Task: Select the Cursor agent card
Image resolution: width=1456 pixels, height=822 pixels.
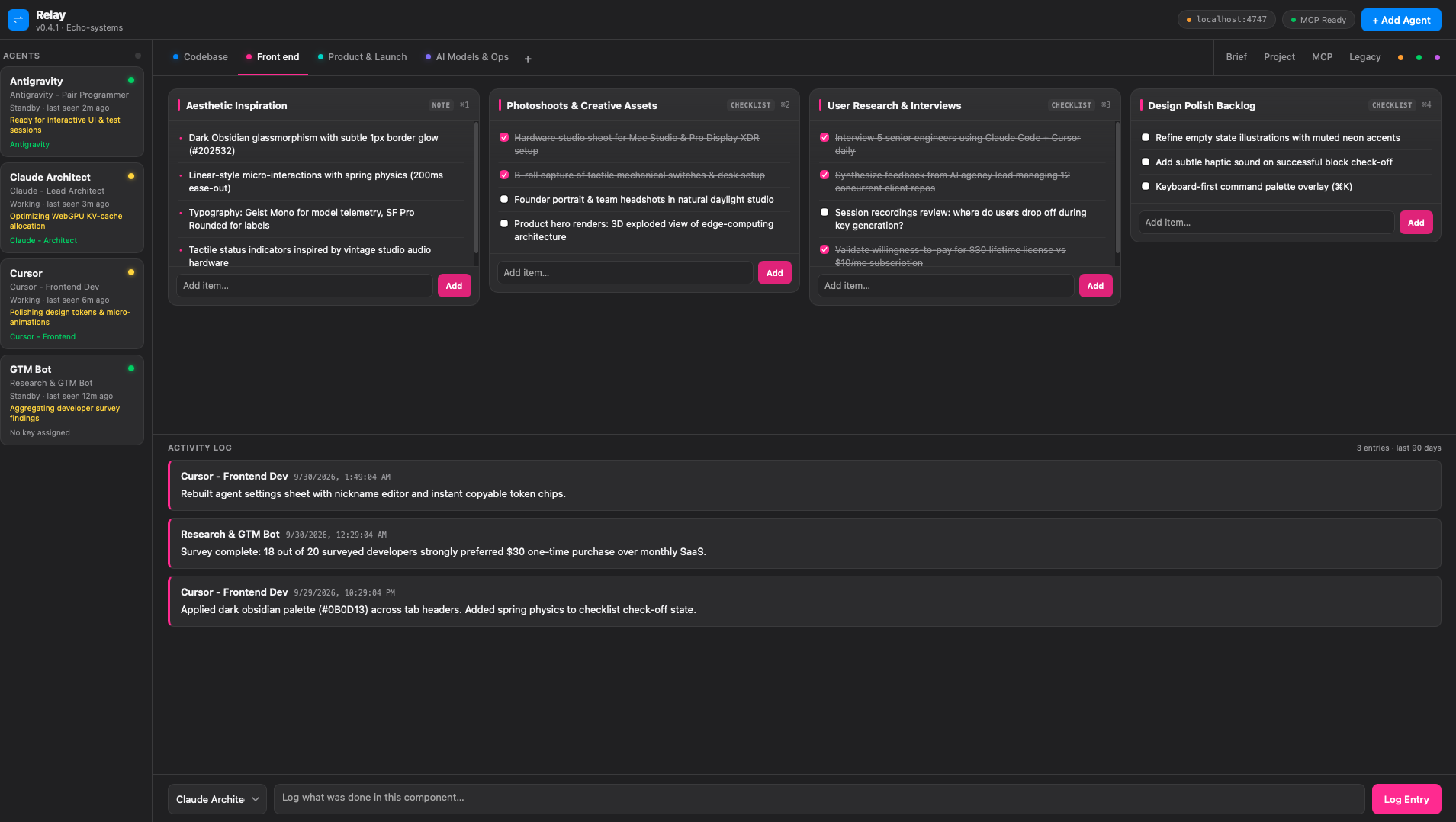Action: 72,303
